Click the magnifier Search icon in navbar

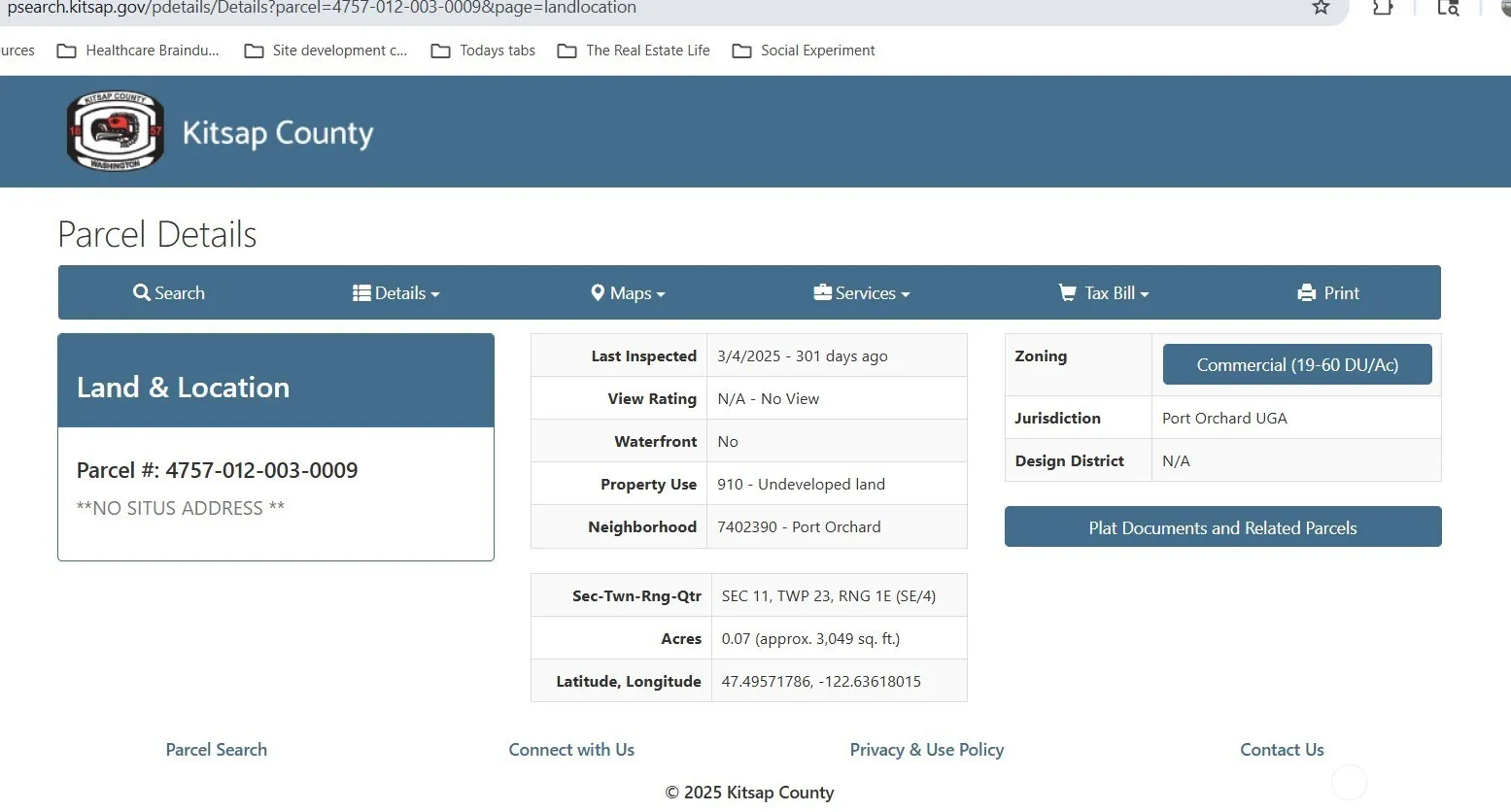tap(142, 292)
